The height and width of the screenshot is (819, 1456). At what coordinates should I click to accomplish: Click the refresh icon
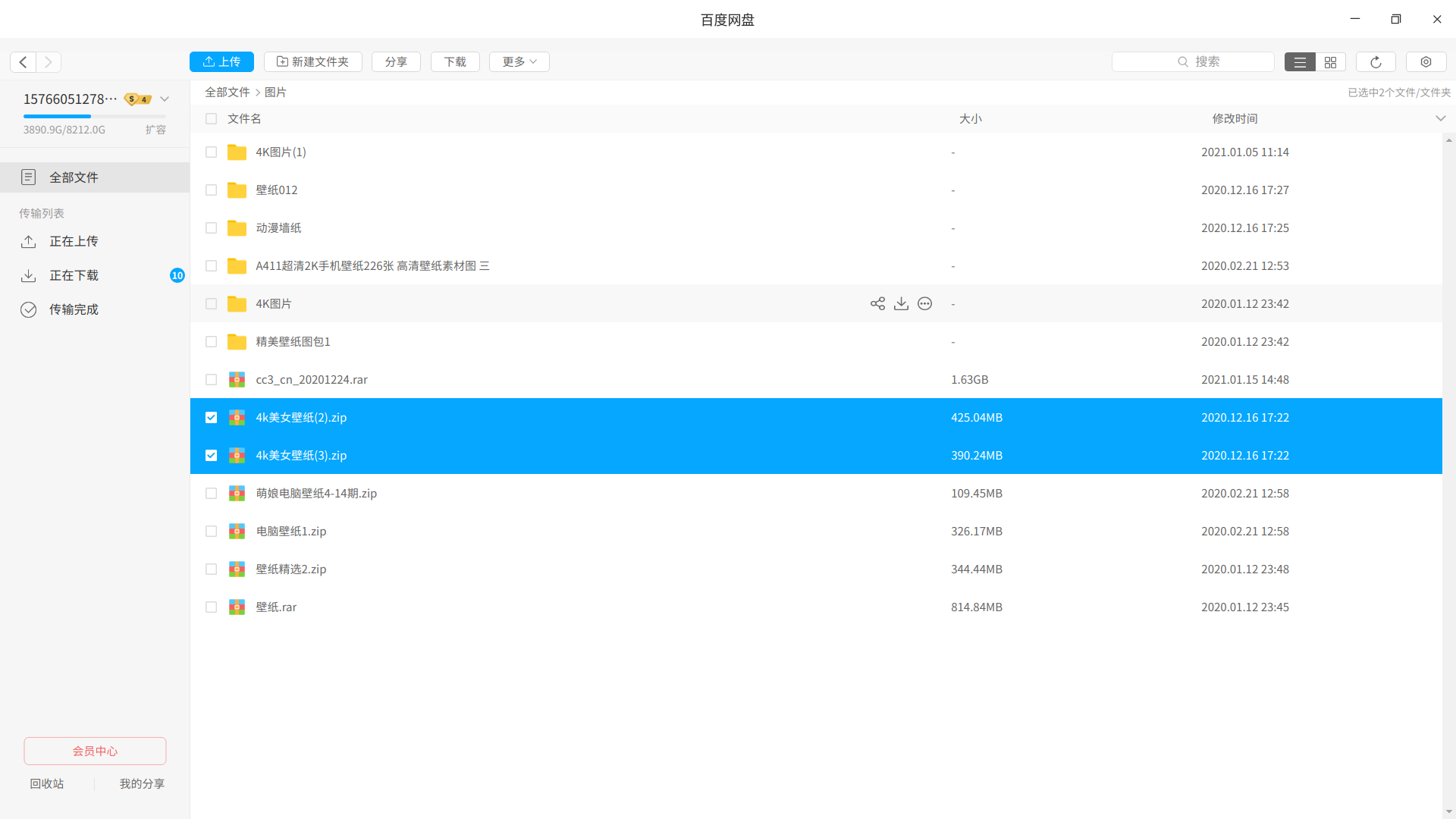tap(1376, 62)
